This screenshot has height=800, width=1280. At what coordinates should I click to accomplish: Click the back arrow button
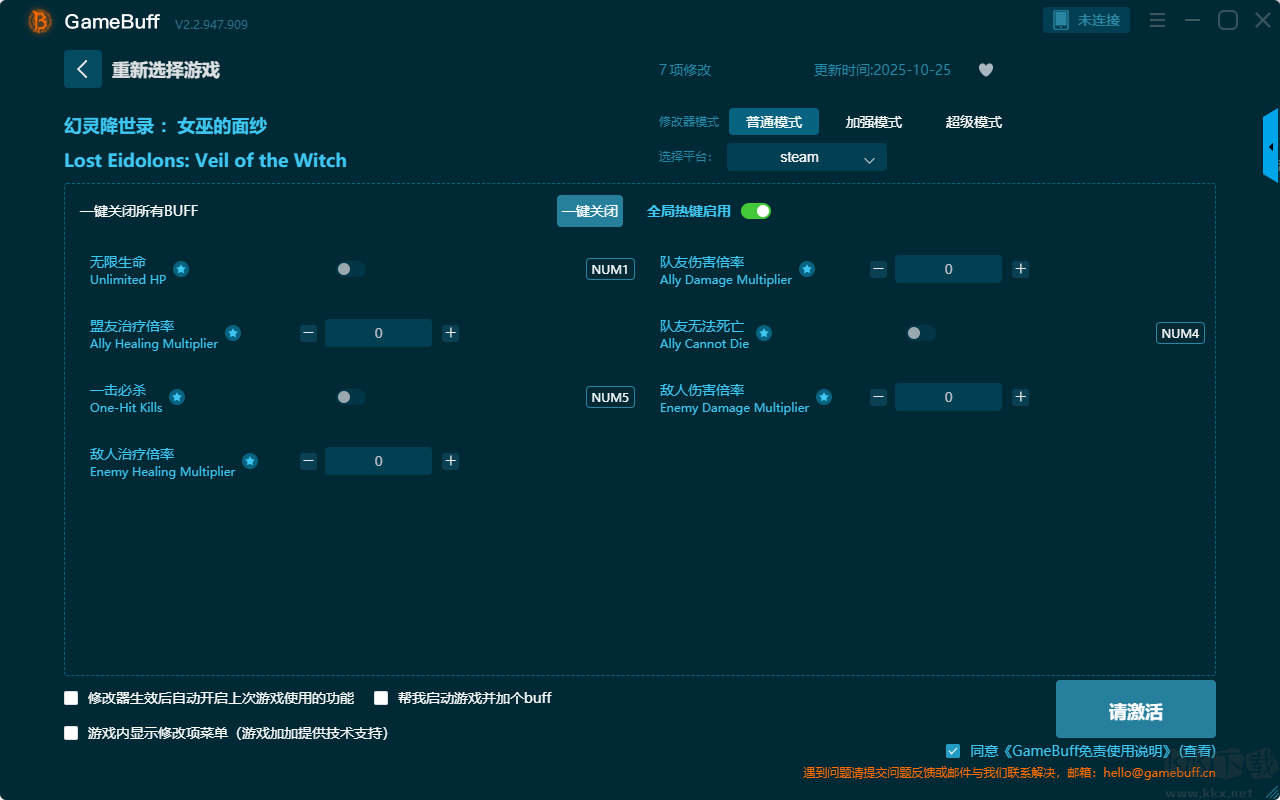tap(83, 69)
